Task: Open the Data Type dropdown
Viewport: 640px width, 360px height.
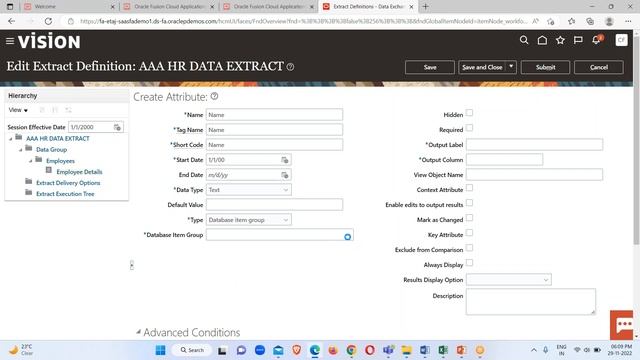Action: (249, 190)
